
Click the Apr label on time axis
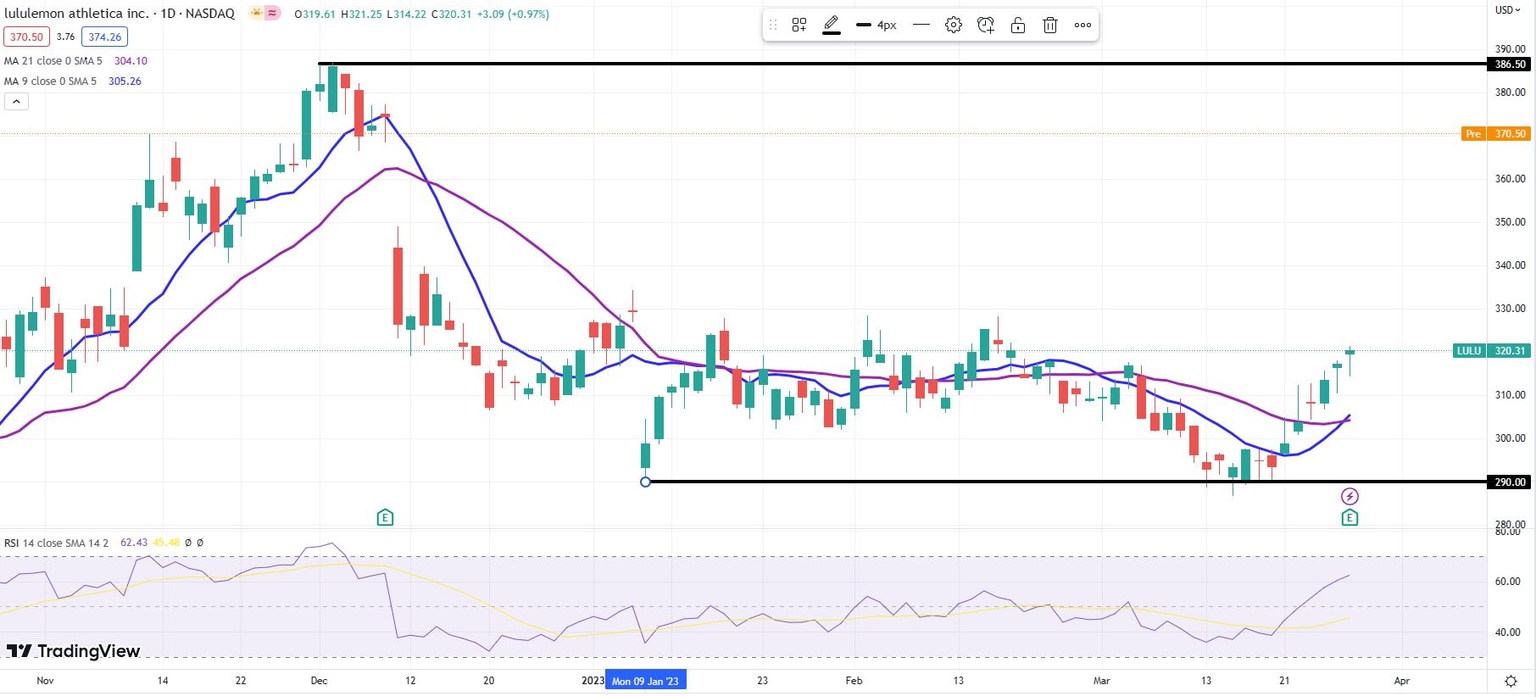point(1402,680)
